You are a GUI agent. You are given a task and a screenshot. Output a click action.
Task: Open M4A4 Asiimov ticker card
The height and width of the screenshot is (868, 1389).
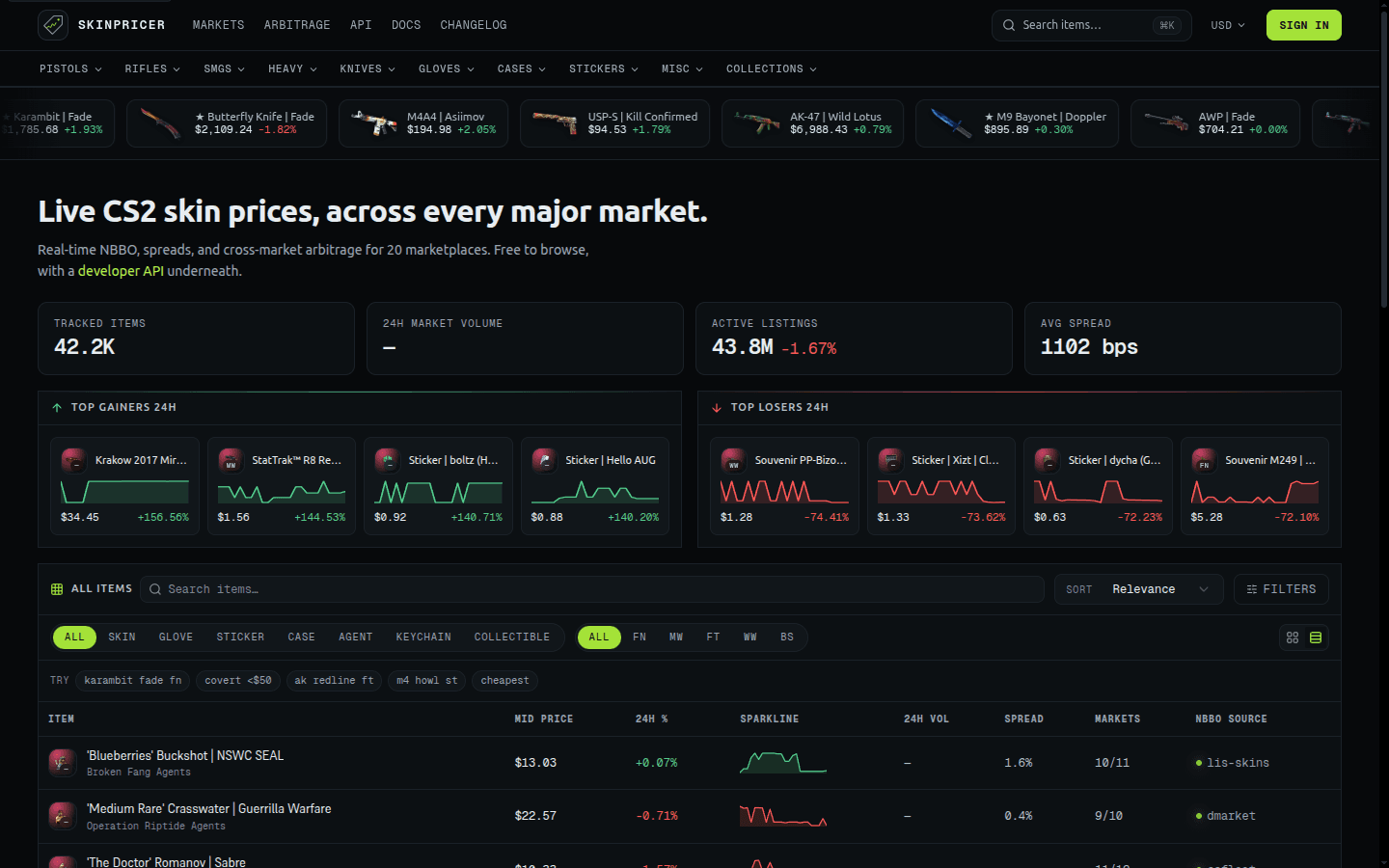[x=423, y=123]
